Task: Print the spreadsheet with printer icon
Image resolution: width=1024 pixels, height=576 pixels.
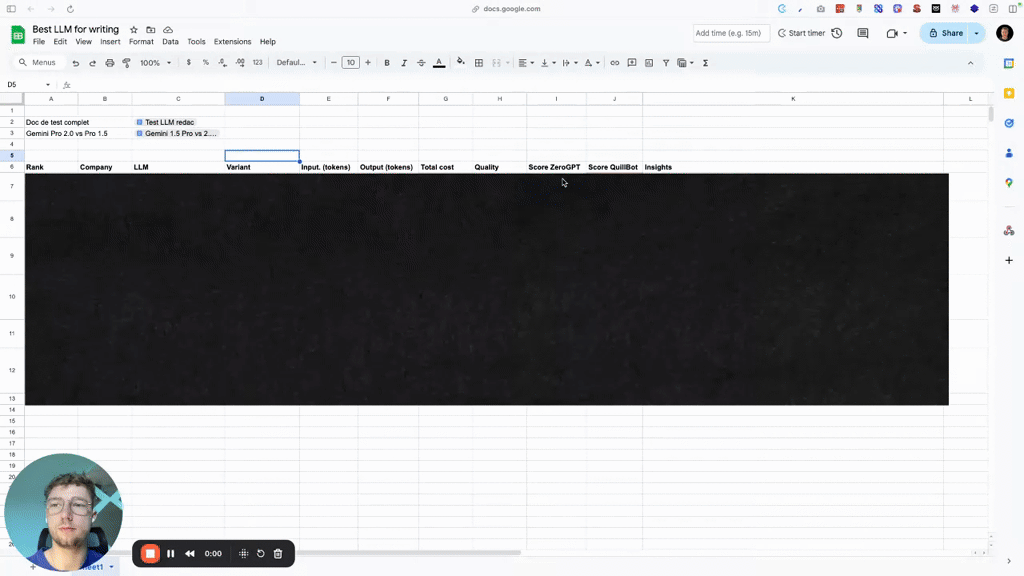Action: click(109, 63)
